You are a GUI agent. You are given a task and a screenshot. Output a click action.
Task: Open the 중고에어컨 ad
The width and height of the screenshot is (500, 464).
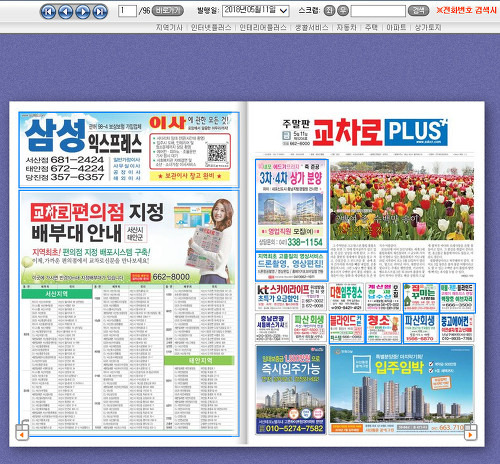click(x=457, y=328)
